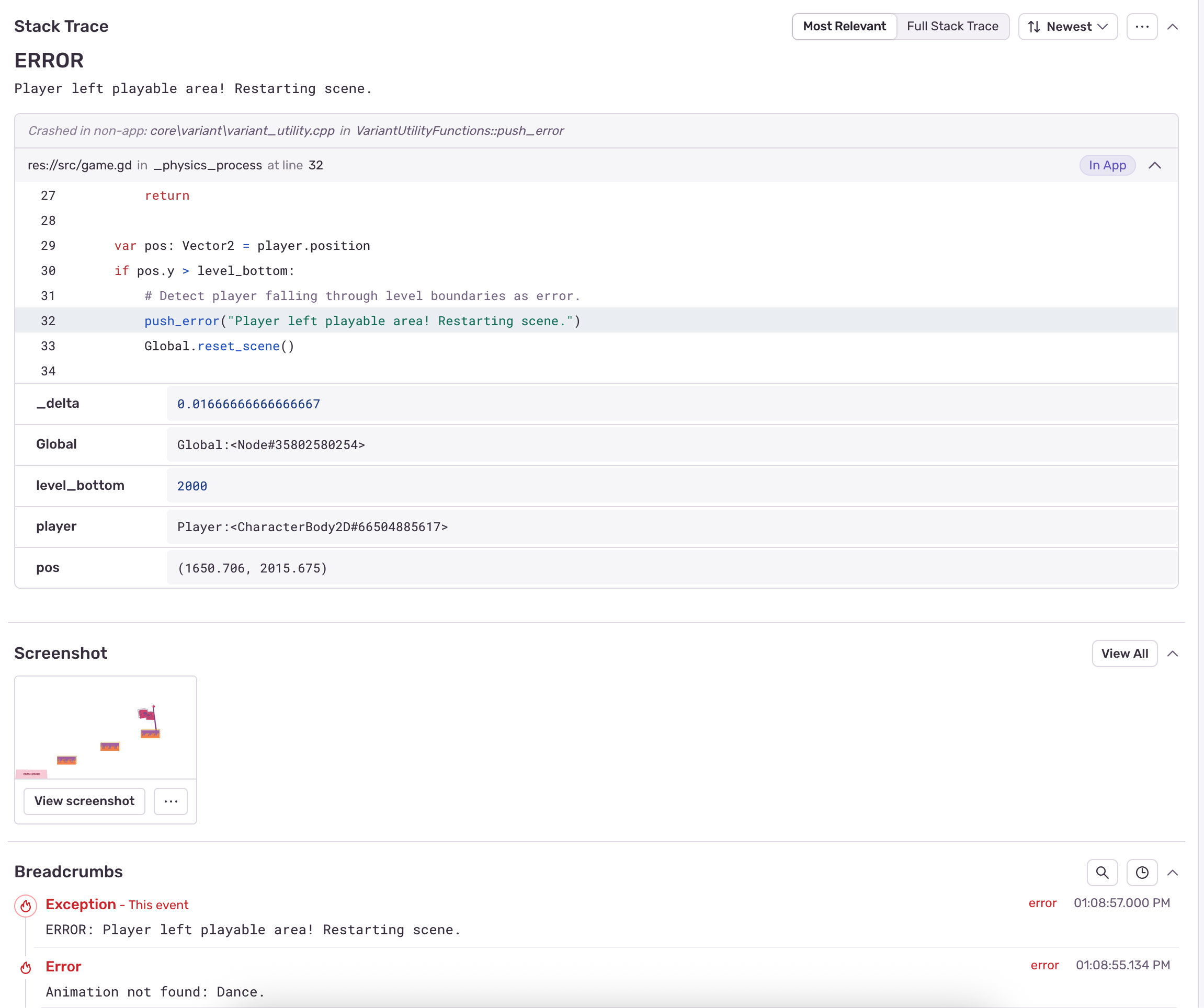Click View All screenshots button

(1125, 654)
